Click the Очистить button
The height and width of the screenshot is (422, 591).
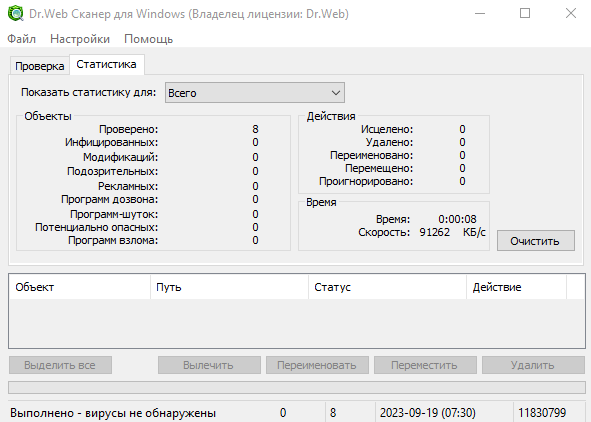click(536, 241)
